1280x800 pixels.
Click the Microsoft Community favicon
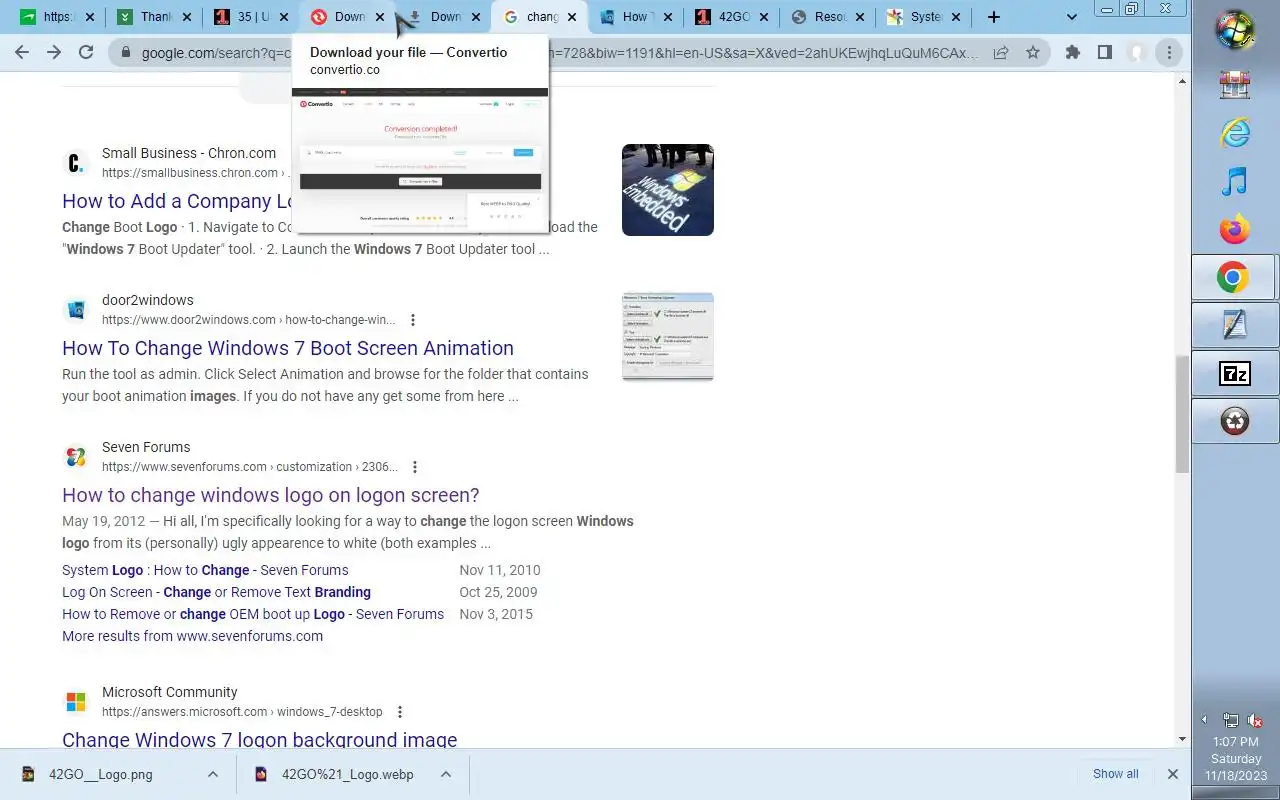point(76,702)
